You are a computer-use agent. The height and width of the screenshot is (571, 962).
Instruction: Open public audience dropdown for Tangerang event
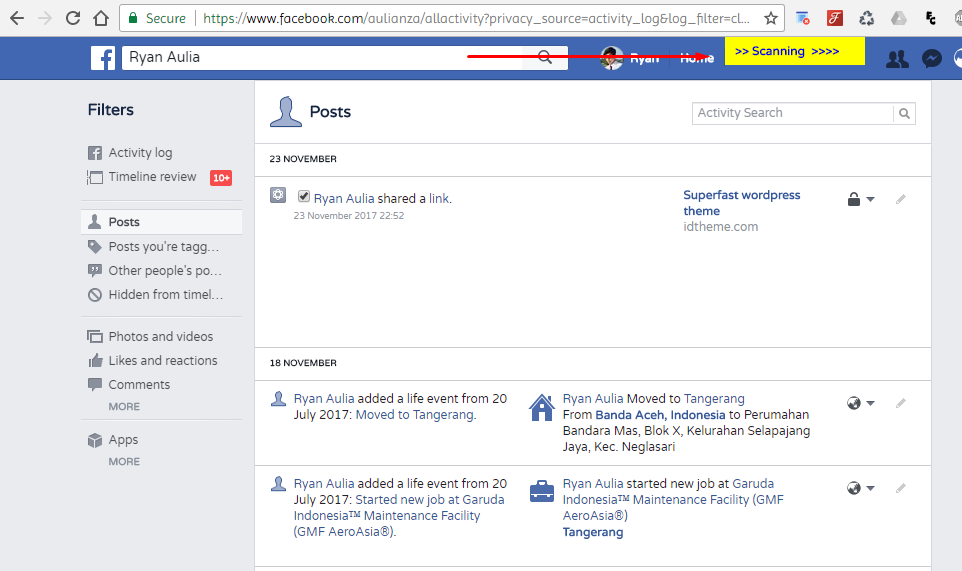(861, 404)
